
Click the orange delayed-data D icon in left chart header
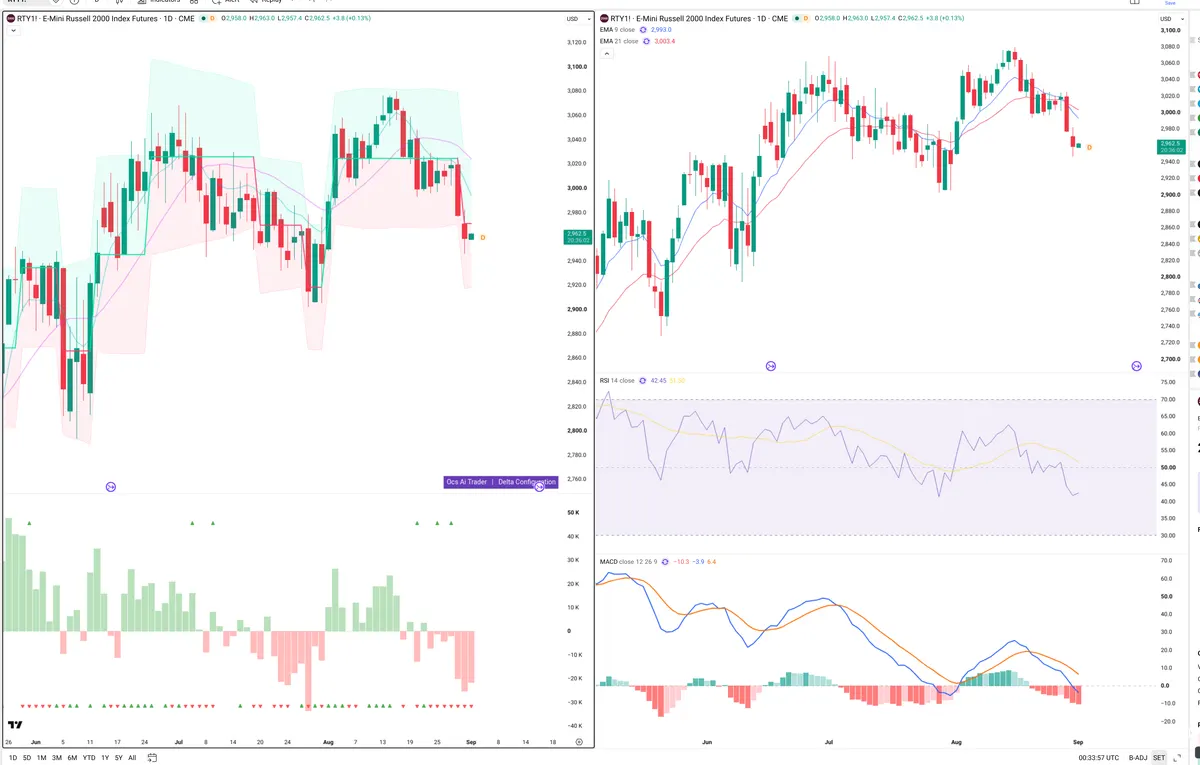212,19
